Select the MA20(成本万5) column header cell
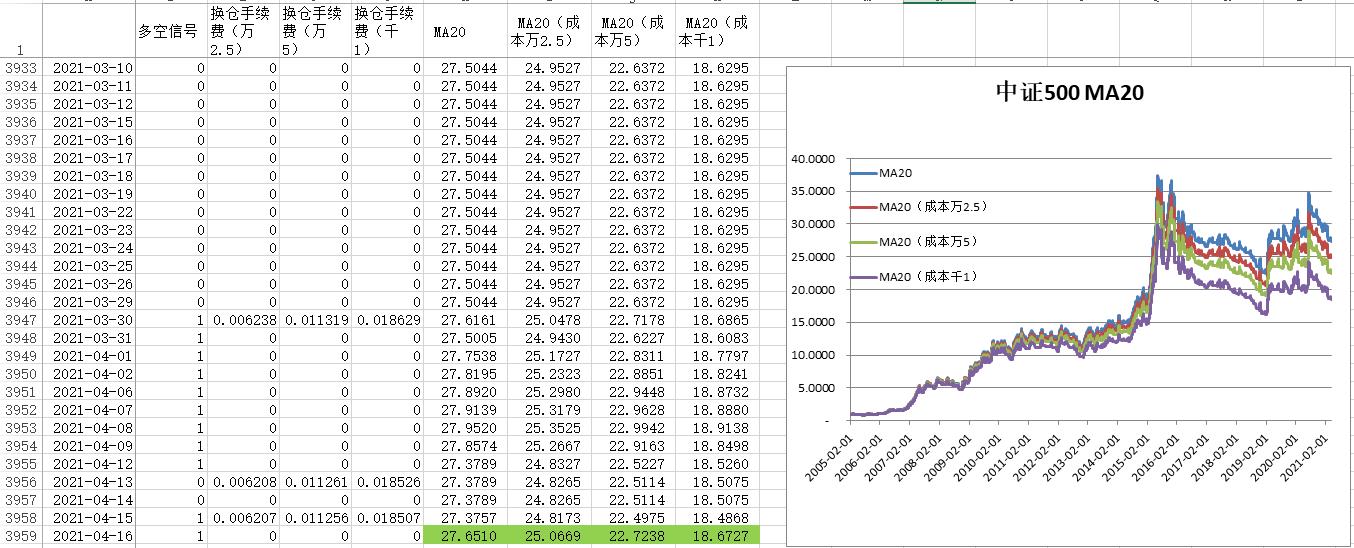 point(634,31)
